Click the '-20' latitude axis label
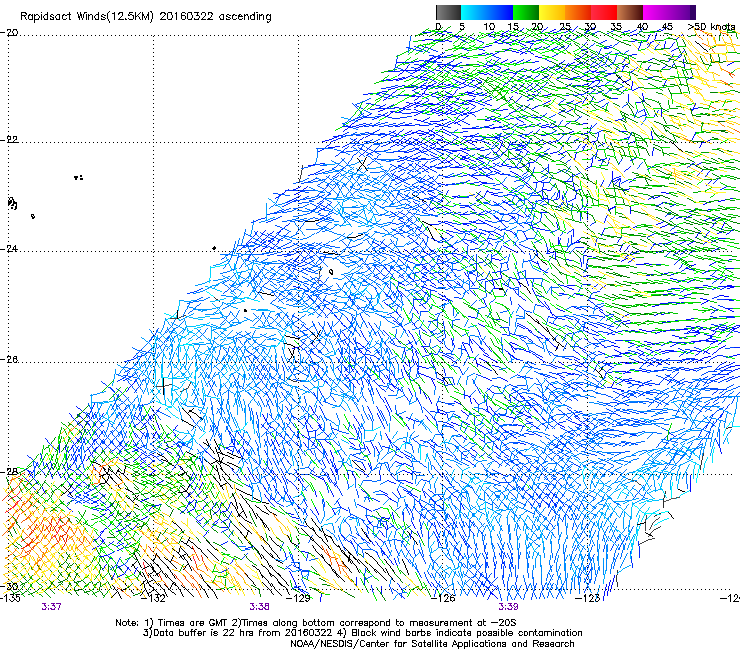 9,33
